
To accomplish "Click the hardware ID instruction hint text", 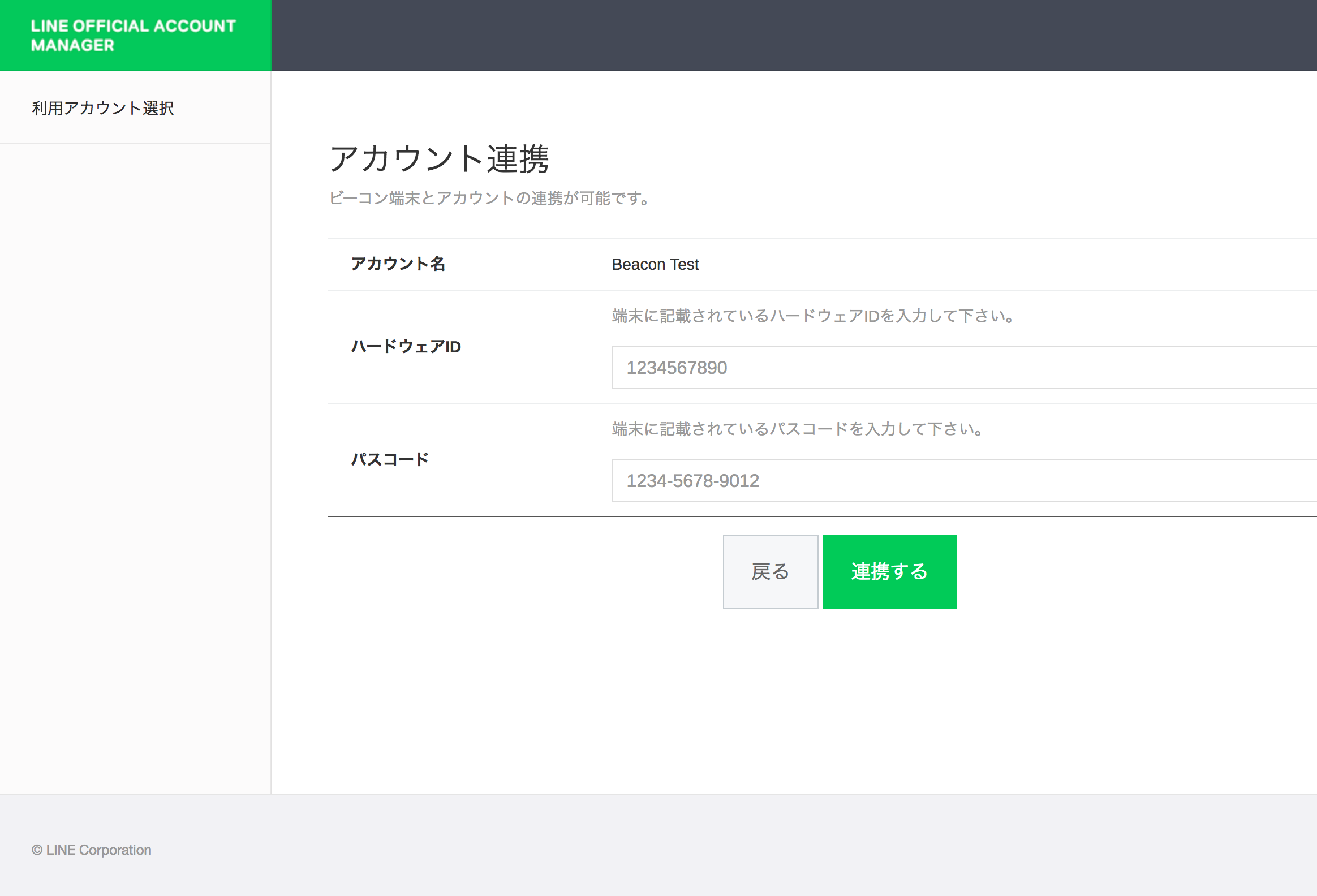I will pos(813,316).
